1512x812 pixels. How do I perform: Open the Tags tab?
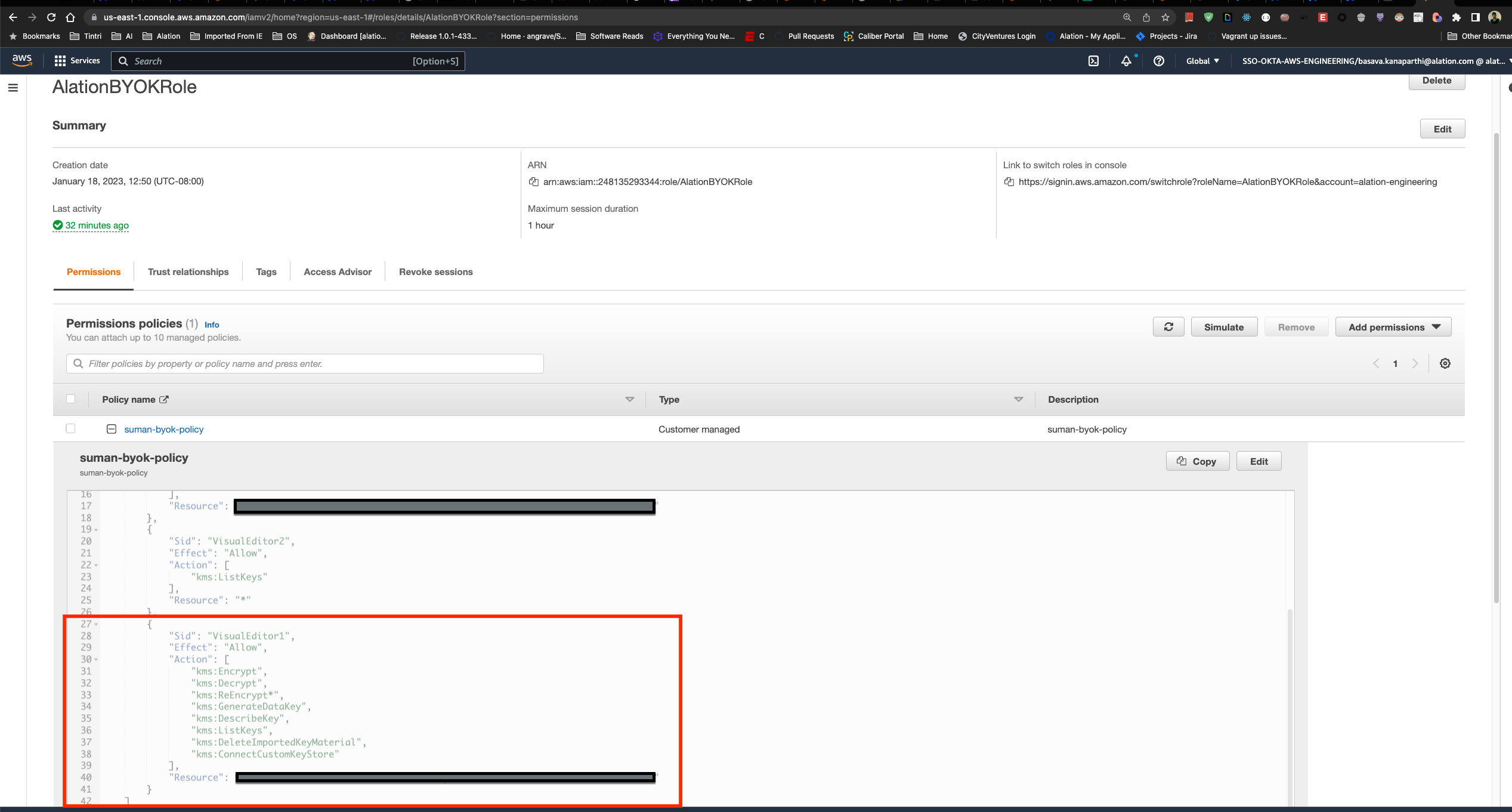(x=267, y=272)
